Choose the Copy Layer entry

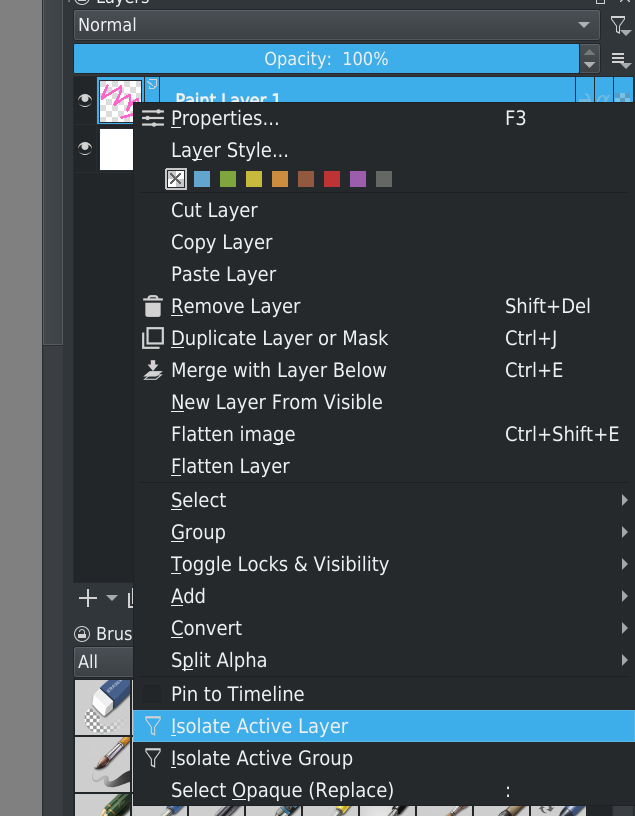pyautogui.click(x=221, y=242)
